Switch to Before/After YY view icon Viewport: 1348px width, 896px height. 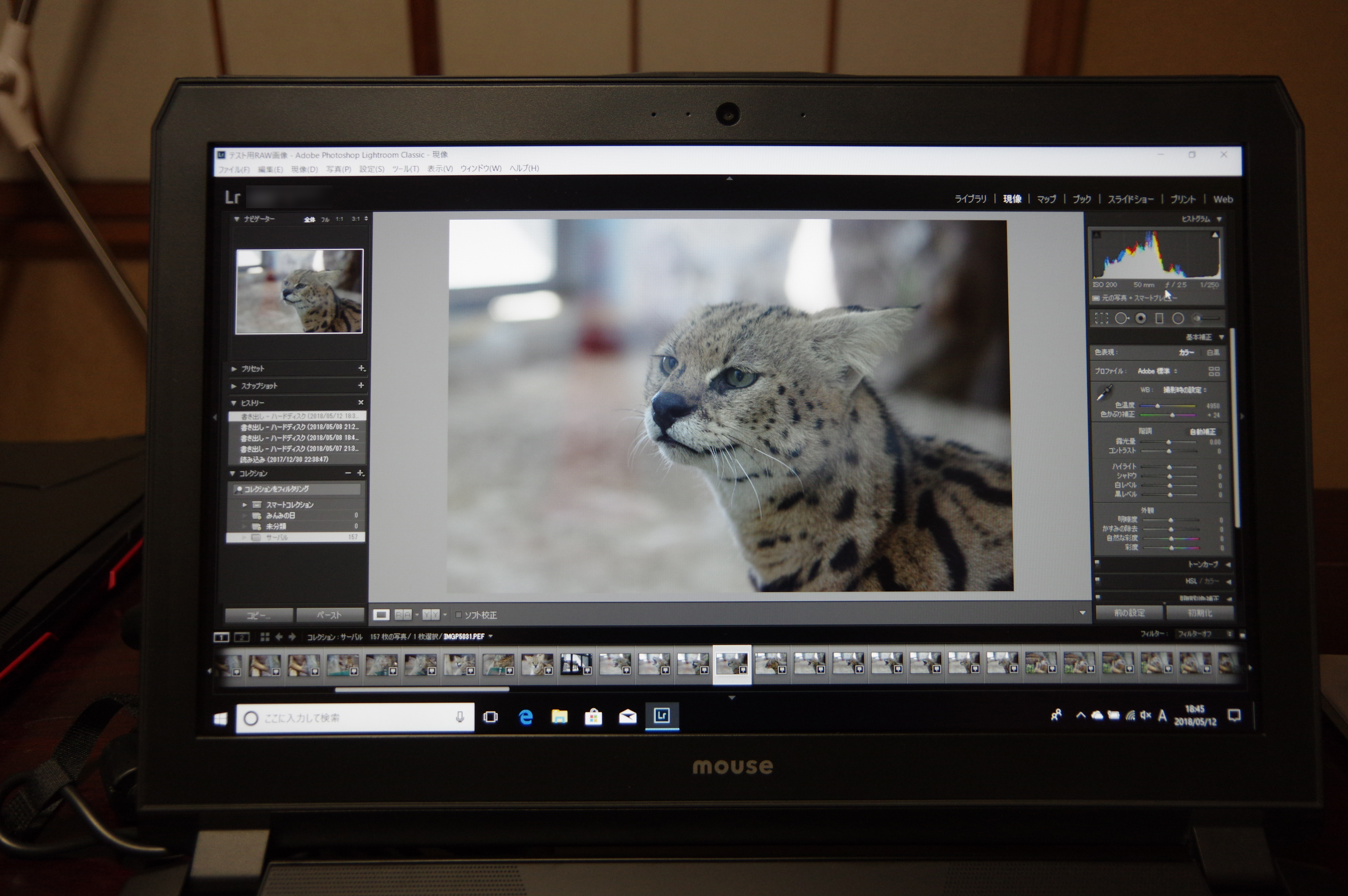[431, 615]
